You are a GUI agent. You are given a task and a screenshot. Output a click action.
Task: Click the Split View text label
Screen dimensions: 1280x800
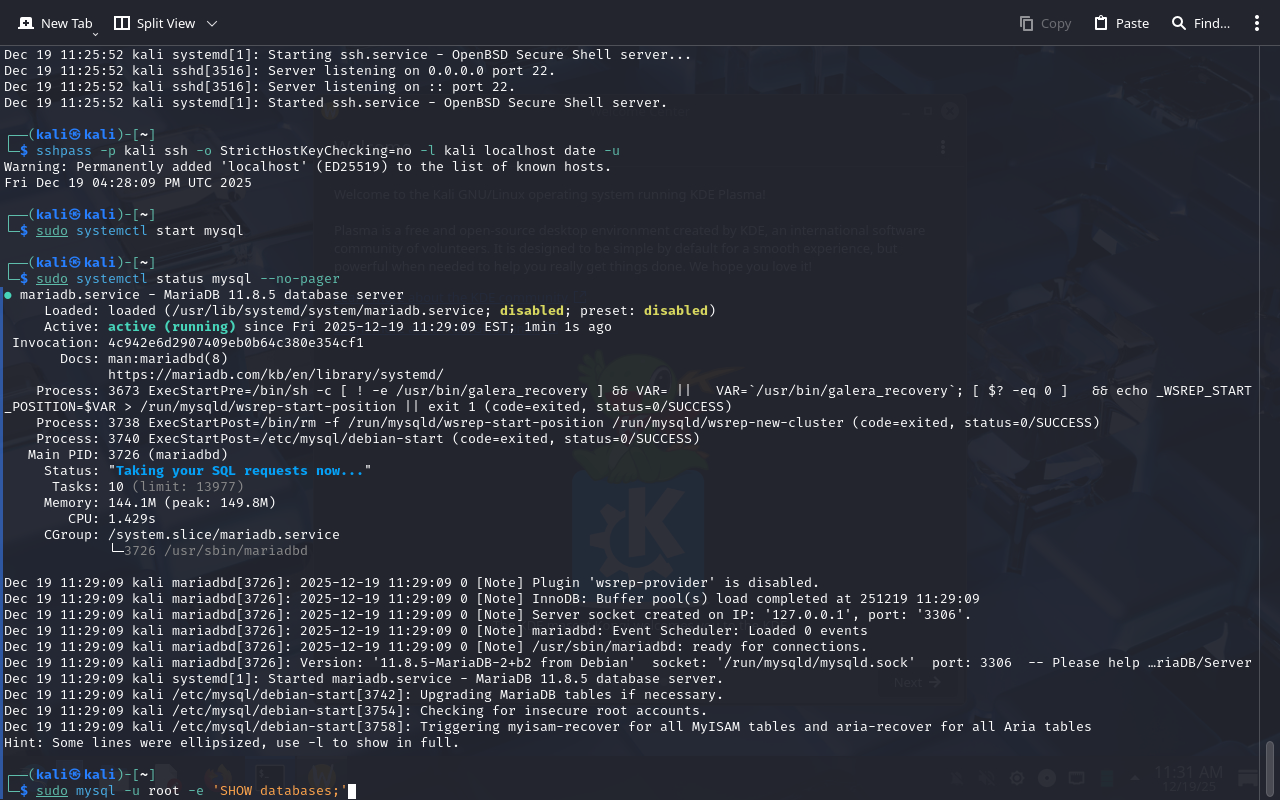pos(166,23)
